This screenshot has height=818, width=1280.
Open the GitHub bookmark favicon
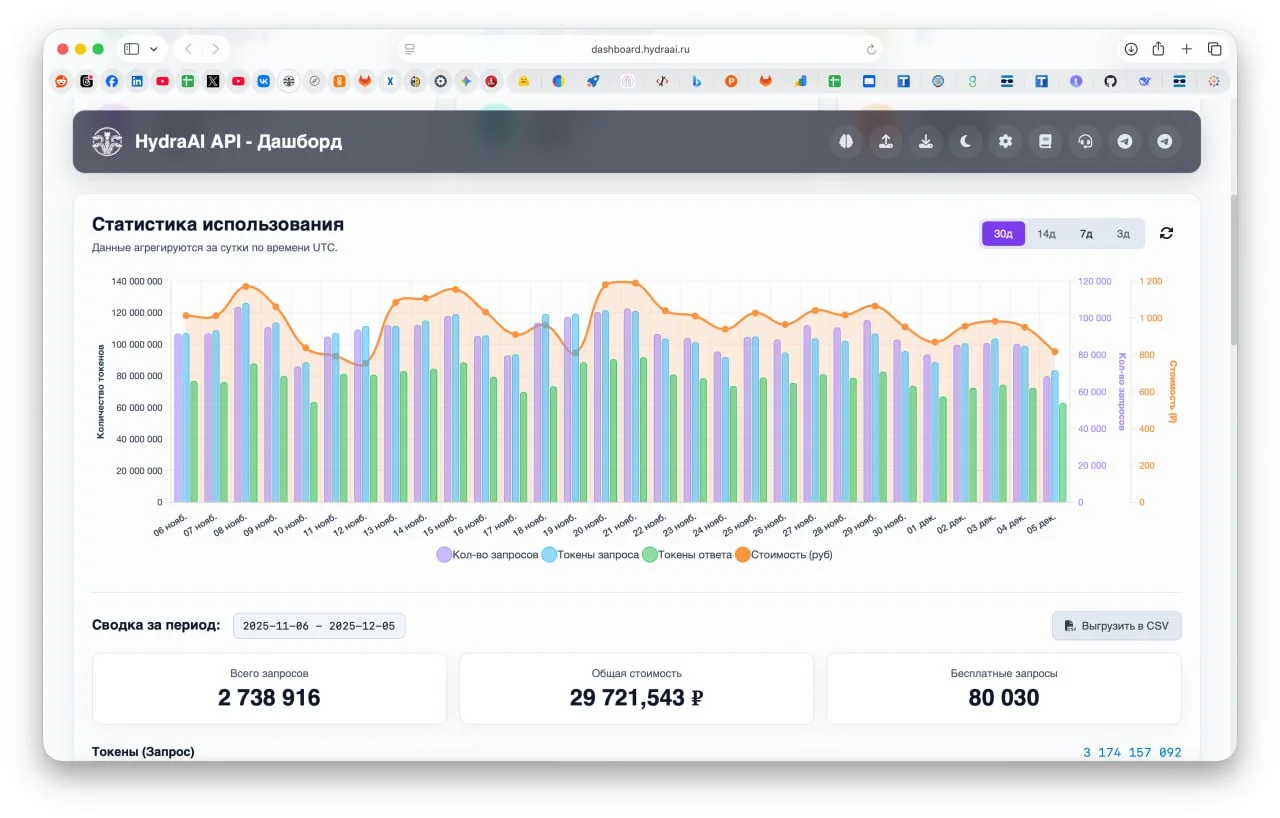[1110, 81]
